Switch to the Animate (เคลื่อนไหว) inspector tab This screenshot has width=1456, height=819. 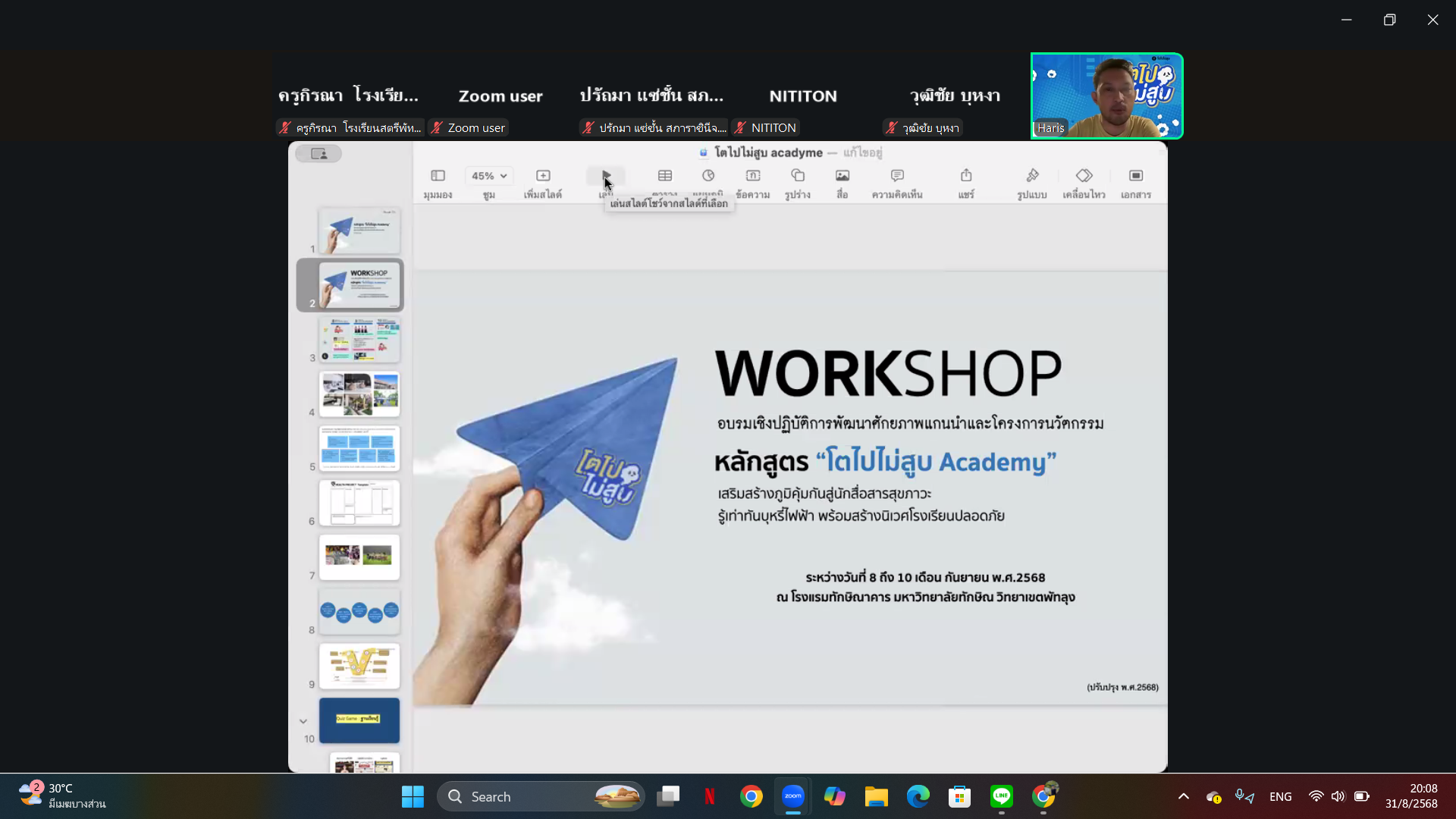click(1084, 176)
